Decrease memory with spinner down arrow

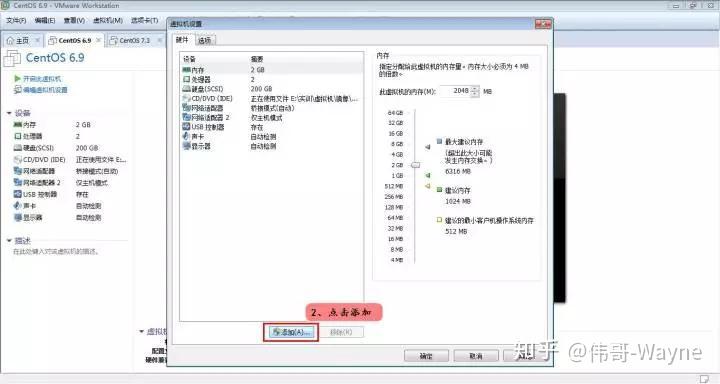[475, 94]
